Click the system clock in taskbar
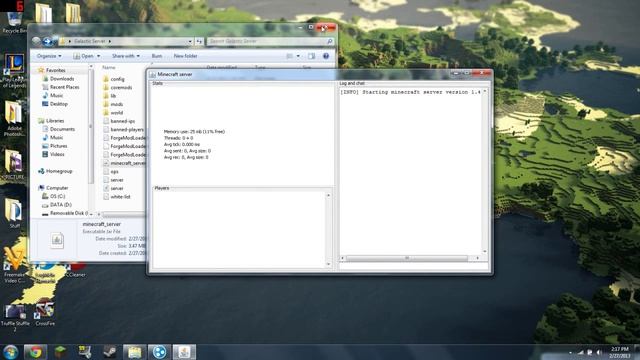This screenshot has width=640, height=360. pos(621,352)
